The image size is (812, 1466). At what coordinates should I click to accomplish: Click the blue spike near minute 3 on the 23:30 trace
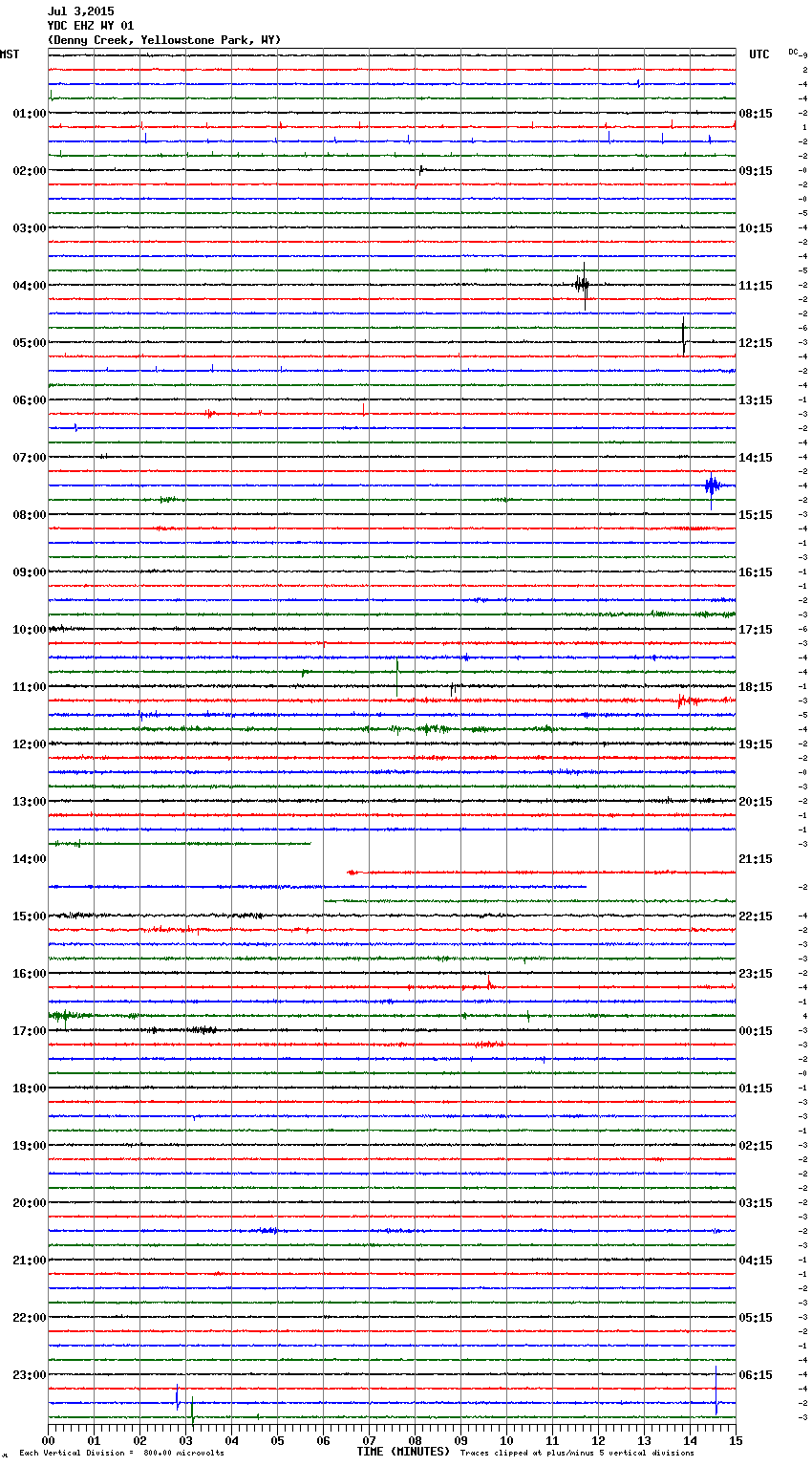pyautogui.click(x=177, y=1397)
